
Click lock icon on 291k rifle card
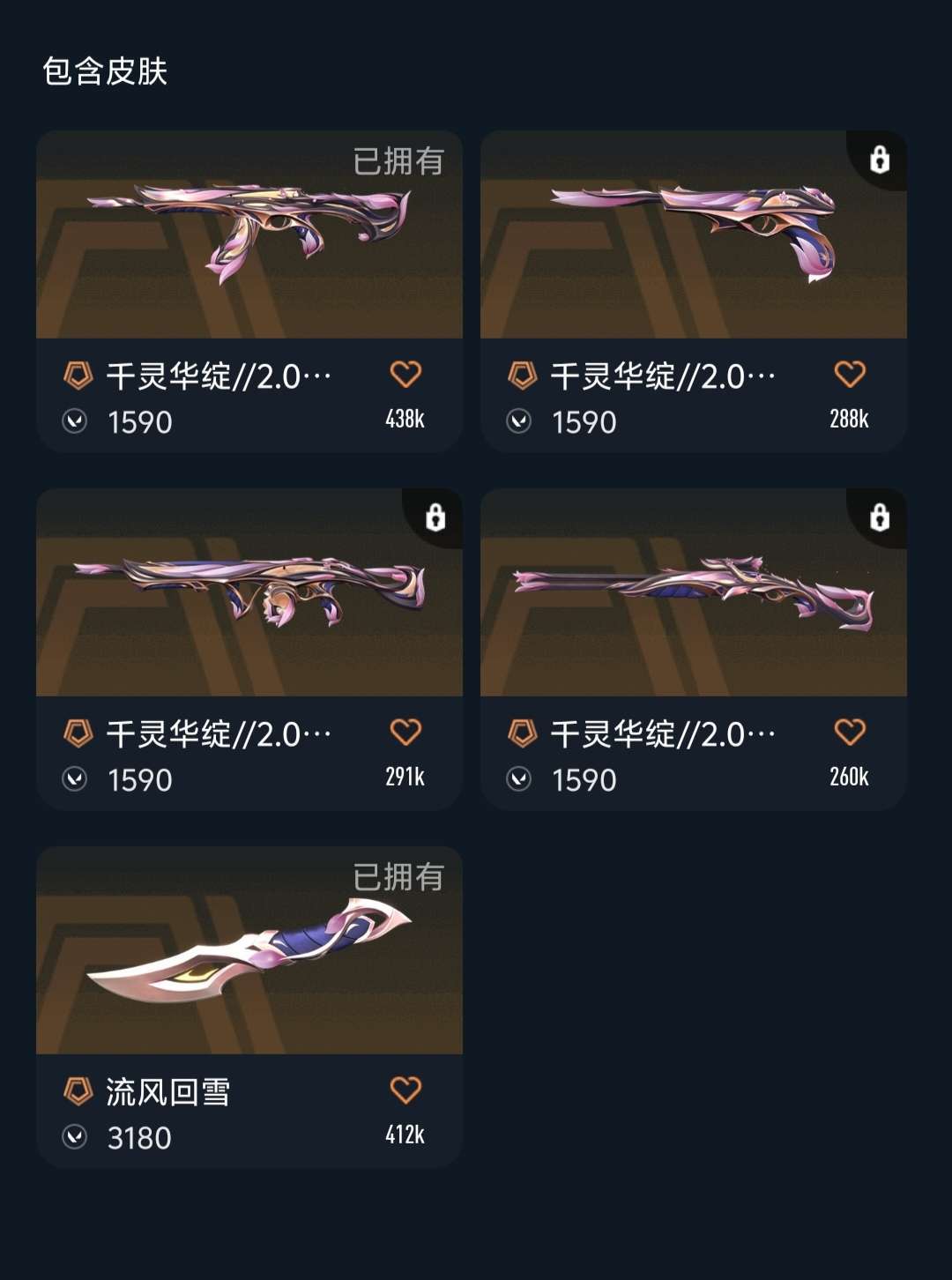(x=435, y=517)
